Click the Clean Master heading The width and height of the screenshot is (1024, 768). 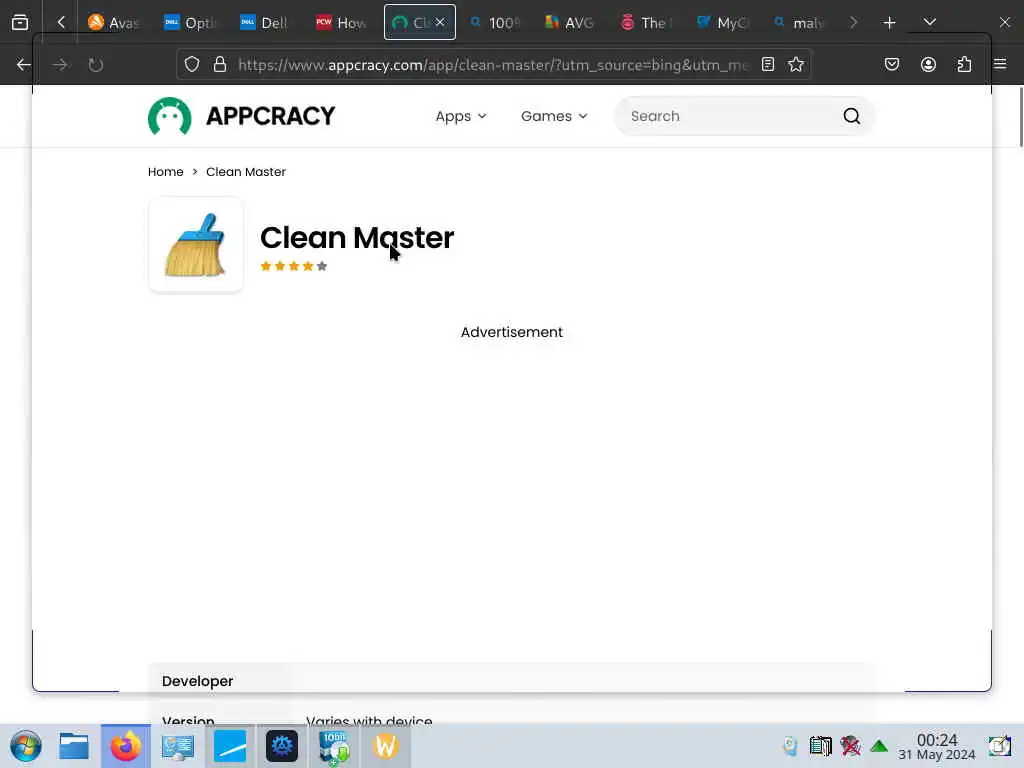pyautogui.click(x=357, y=238)
